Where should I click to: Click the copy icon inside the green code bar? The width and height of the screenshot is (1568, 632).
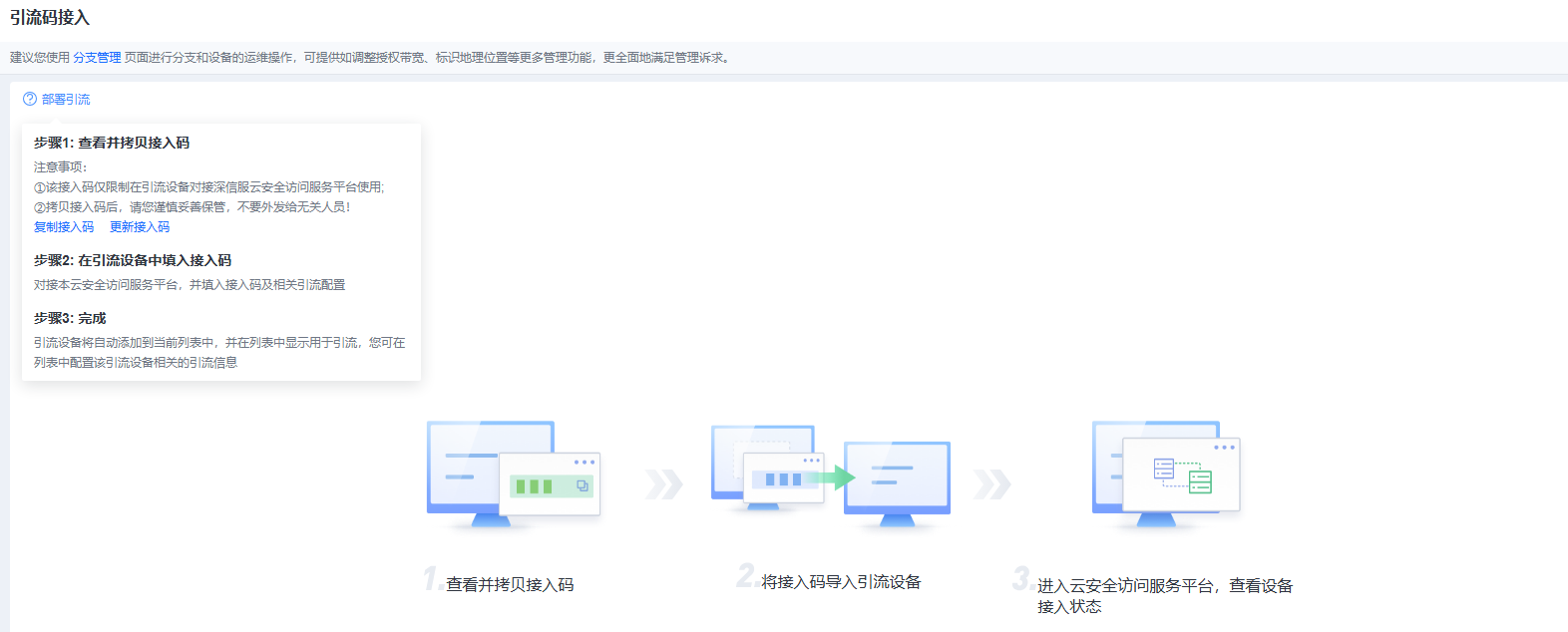tap(583, 485)
